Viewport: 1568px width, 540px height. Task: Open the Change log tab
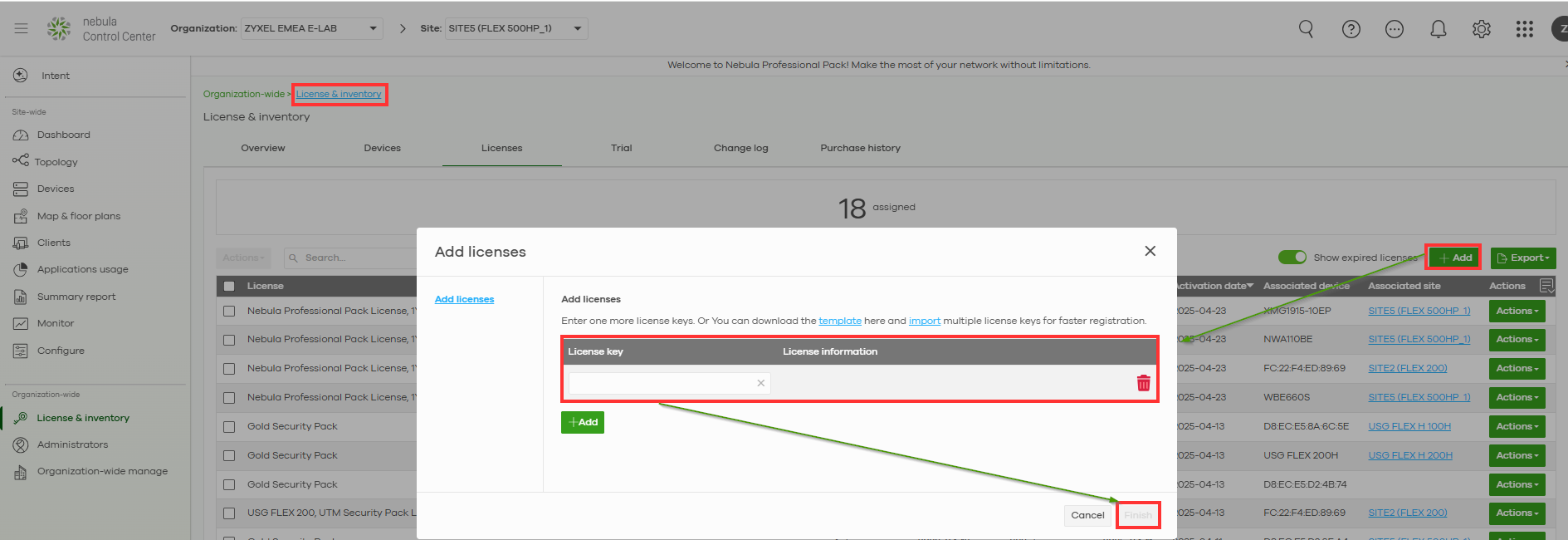(x=741, y=148)
